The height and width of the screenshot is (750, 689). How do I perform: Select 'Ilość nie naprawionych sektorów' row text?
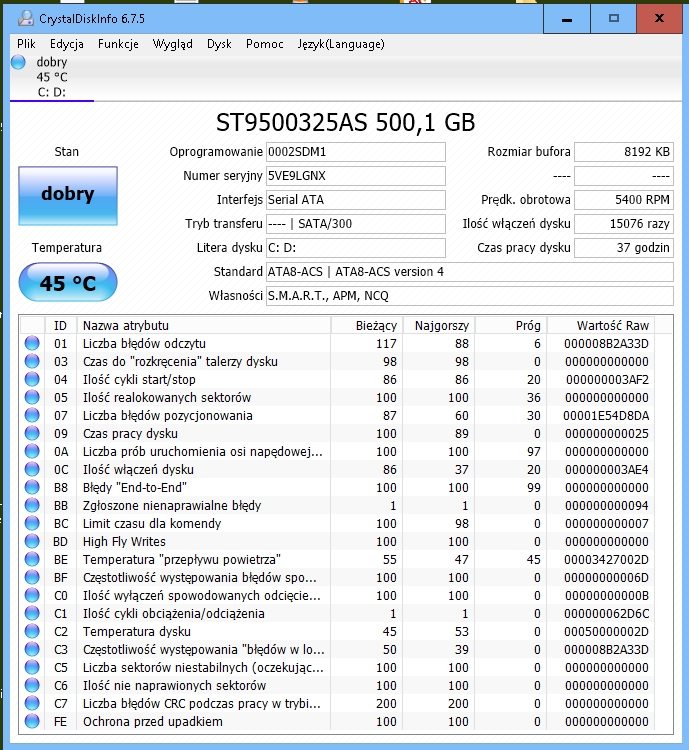point(174,685)
